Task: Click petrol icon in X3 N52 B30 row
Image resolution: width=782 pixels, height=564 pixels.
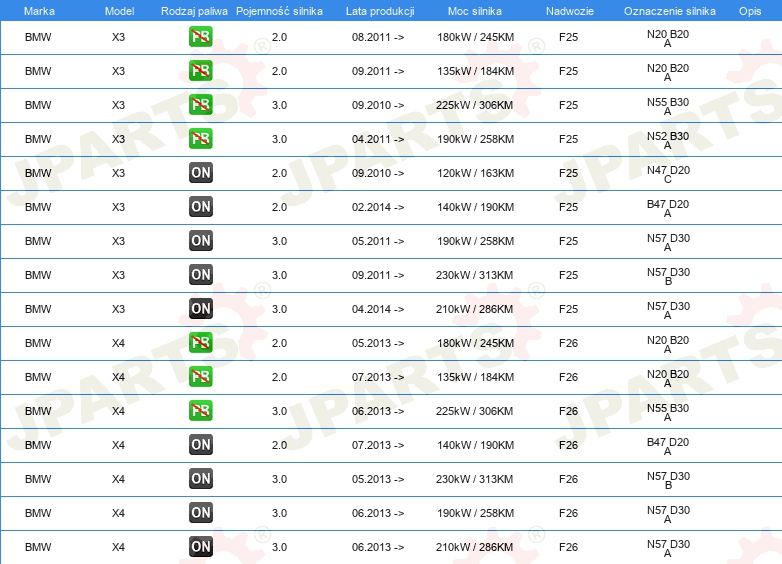Action: coord(200,139)
